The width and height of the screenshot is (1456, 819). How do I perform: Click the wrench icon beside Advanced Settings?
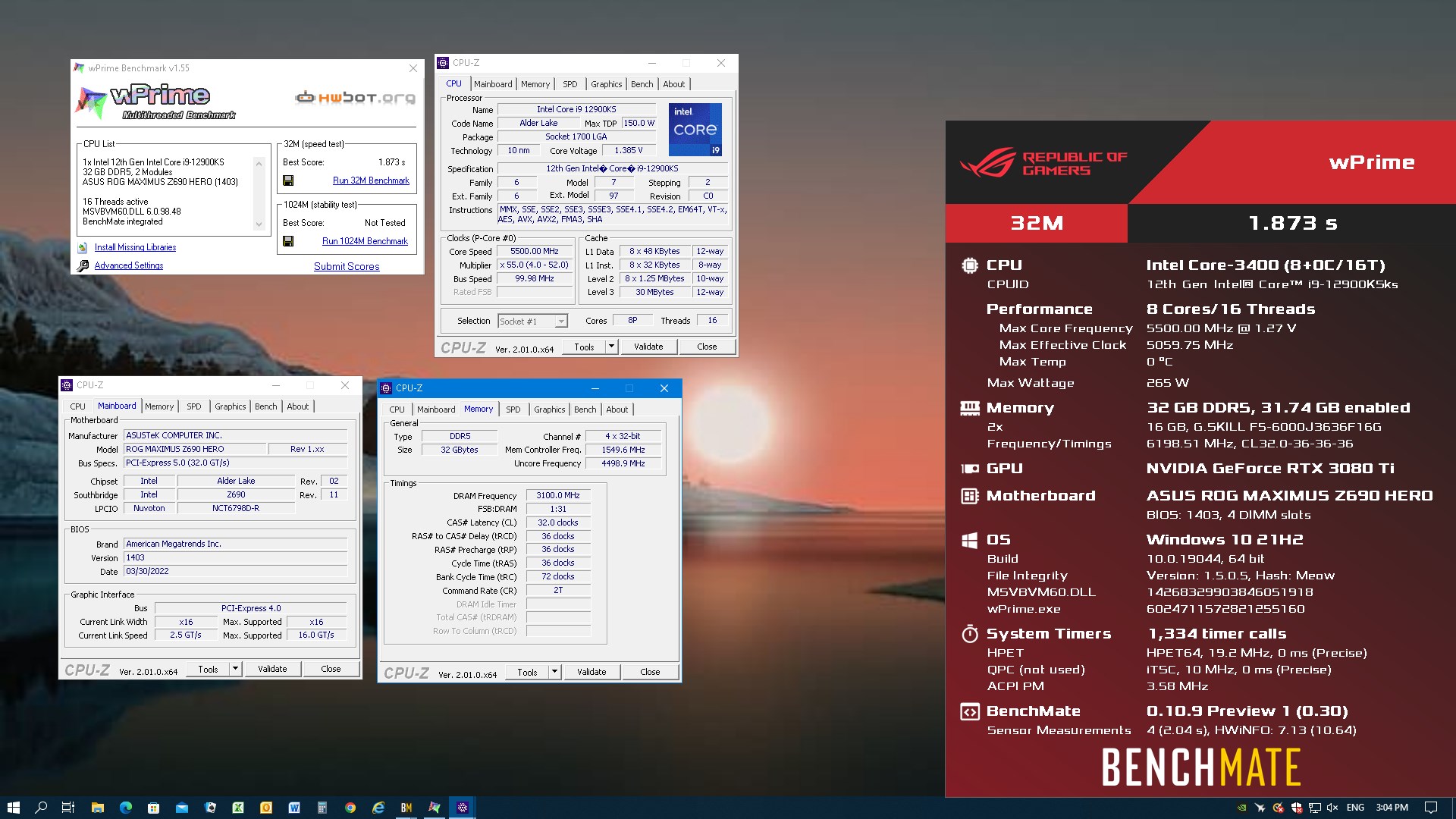pyautogui.click(x=83, y=265)
